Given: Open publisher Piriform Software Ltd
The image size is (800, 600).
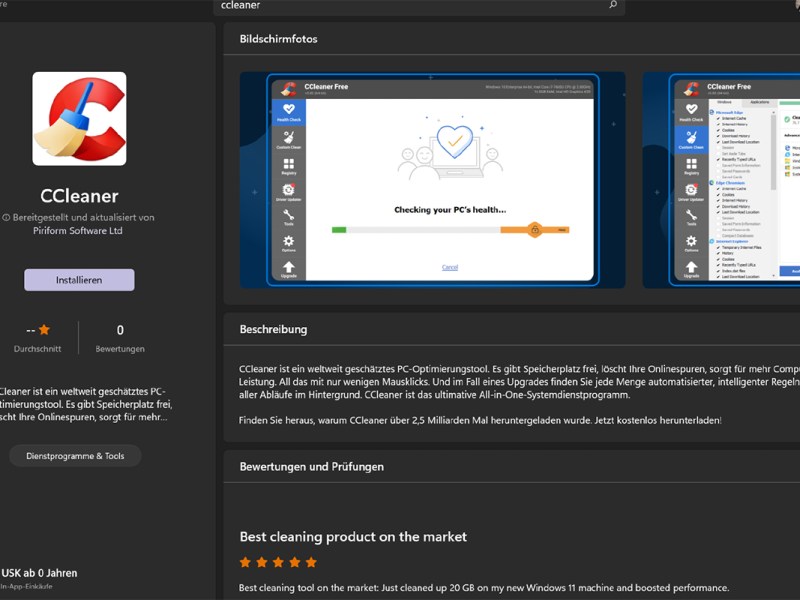Looking at the screenshot, I should pyautogui.click(x=78, y=231).
